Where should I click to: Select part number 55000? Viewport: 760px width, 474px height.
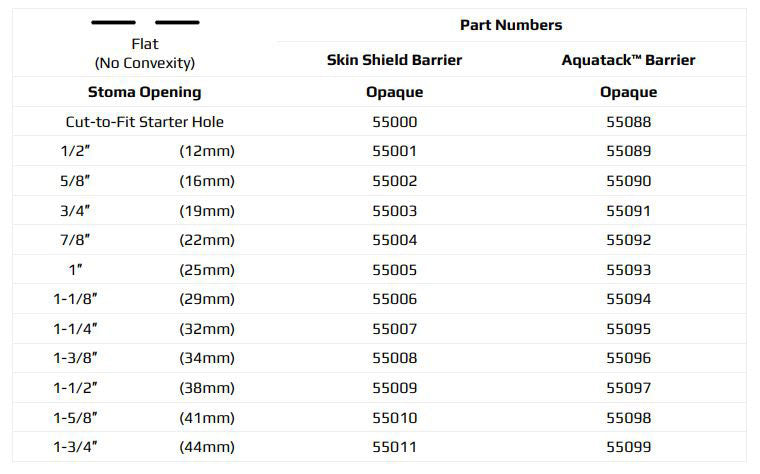(394, 122)
